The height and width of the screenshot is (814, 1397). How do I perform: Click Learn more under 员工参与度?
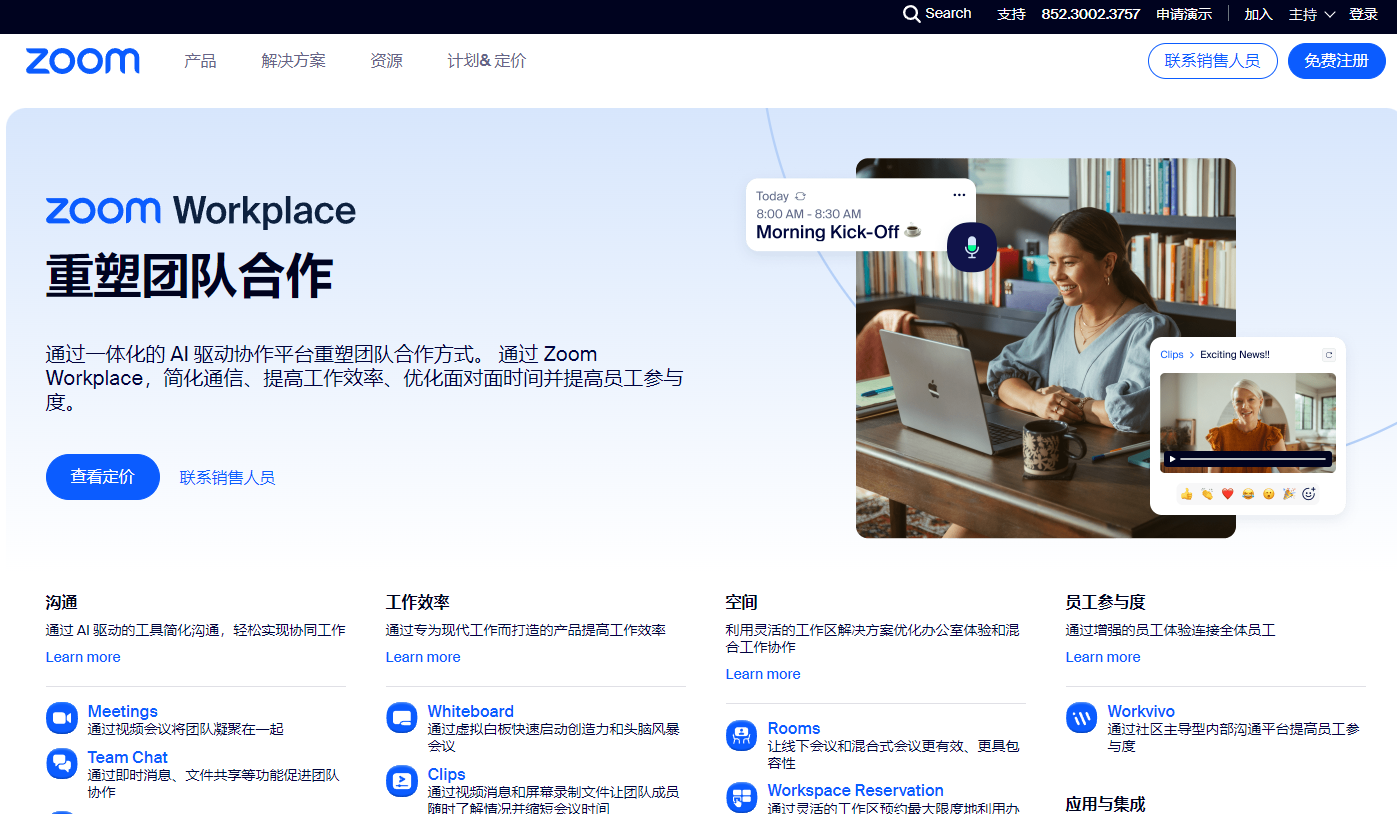tap(1103, 657)
